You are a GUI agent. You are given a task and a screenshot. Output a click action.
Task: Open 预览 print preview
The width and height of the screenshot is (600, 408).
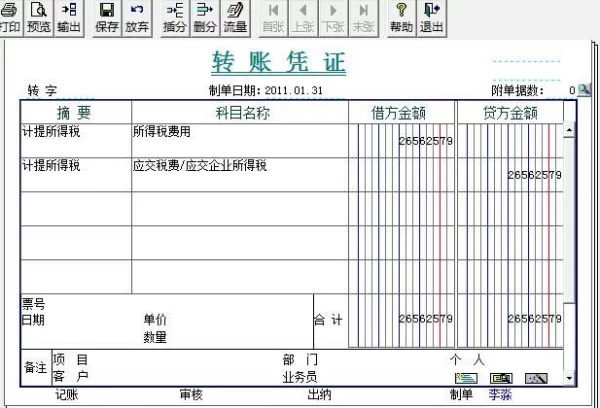[39, 17]
